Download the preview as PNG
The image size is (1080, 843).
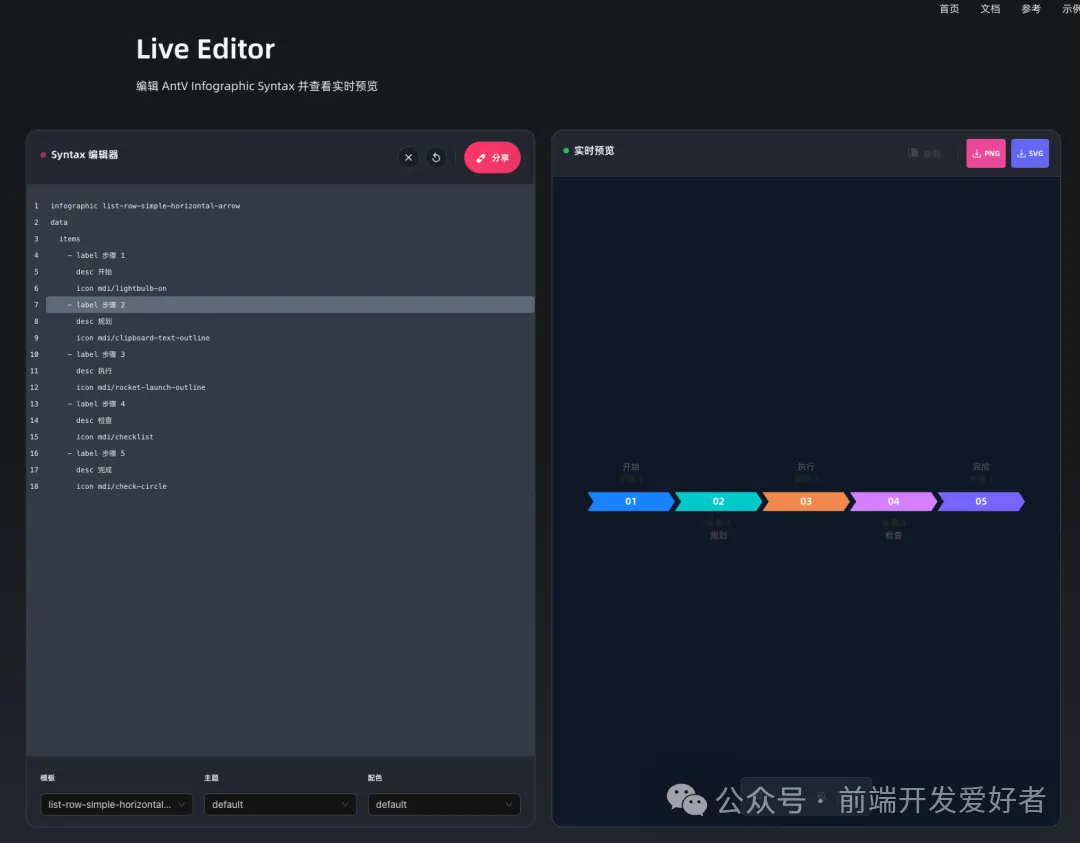(x=985, y=153)
